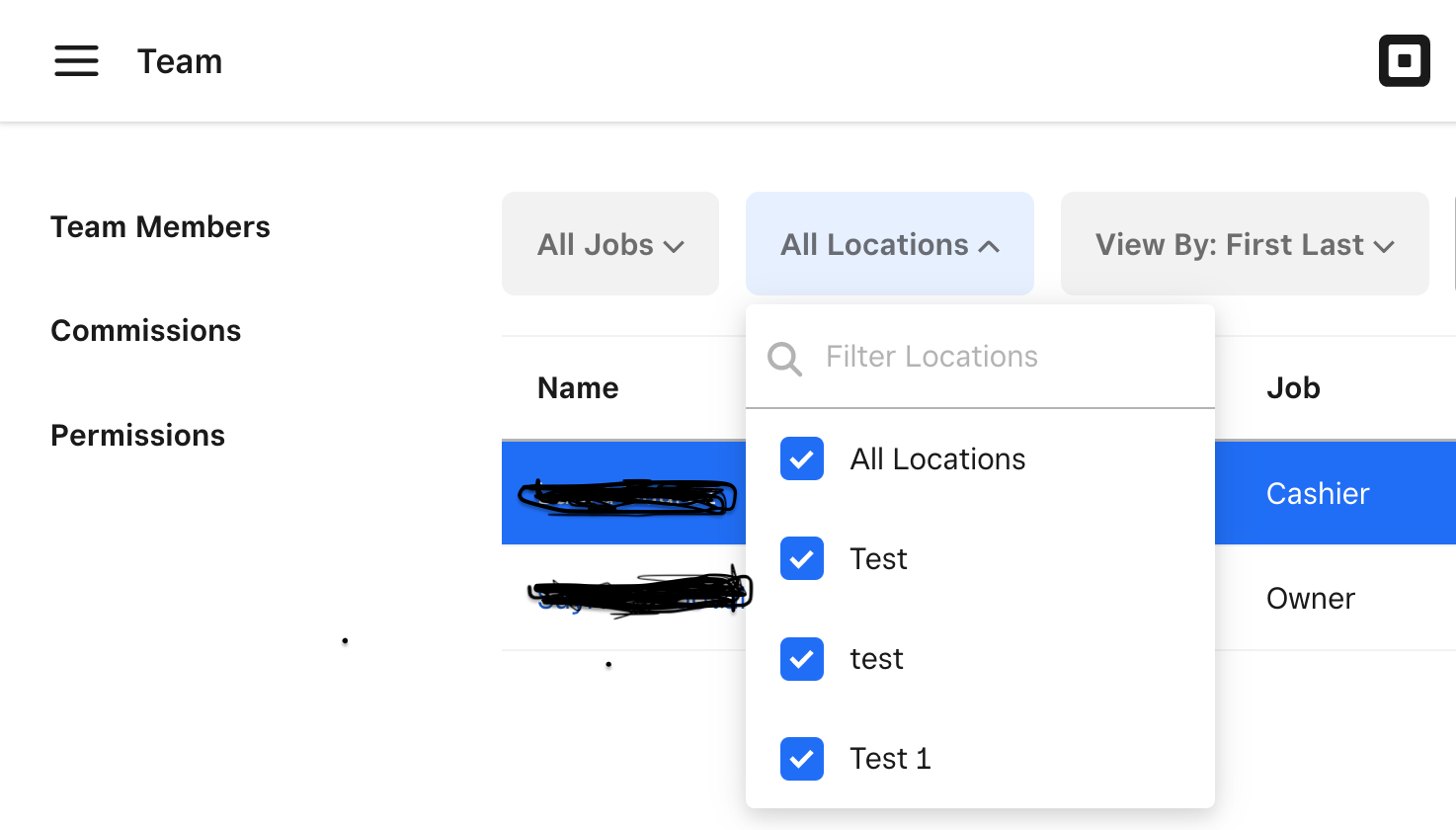Open the Permissions section
Viewport: 1456px width, 830px height.
point(137,436)
